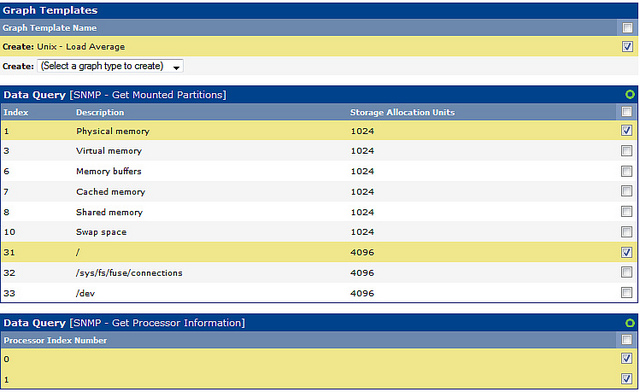Toggle select-all checkbox in Graph Template Name header

click(627, 28)
